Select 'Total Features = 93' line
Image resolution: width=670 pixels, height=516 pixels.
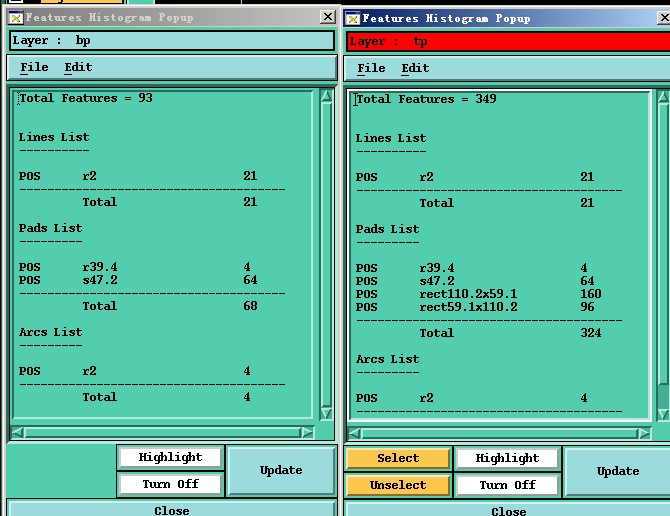pos(85,98)
